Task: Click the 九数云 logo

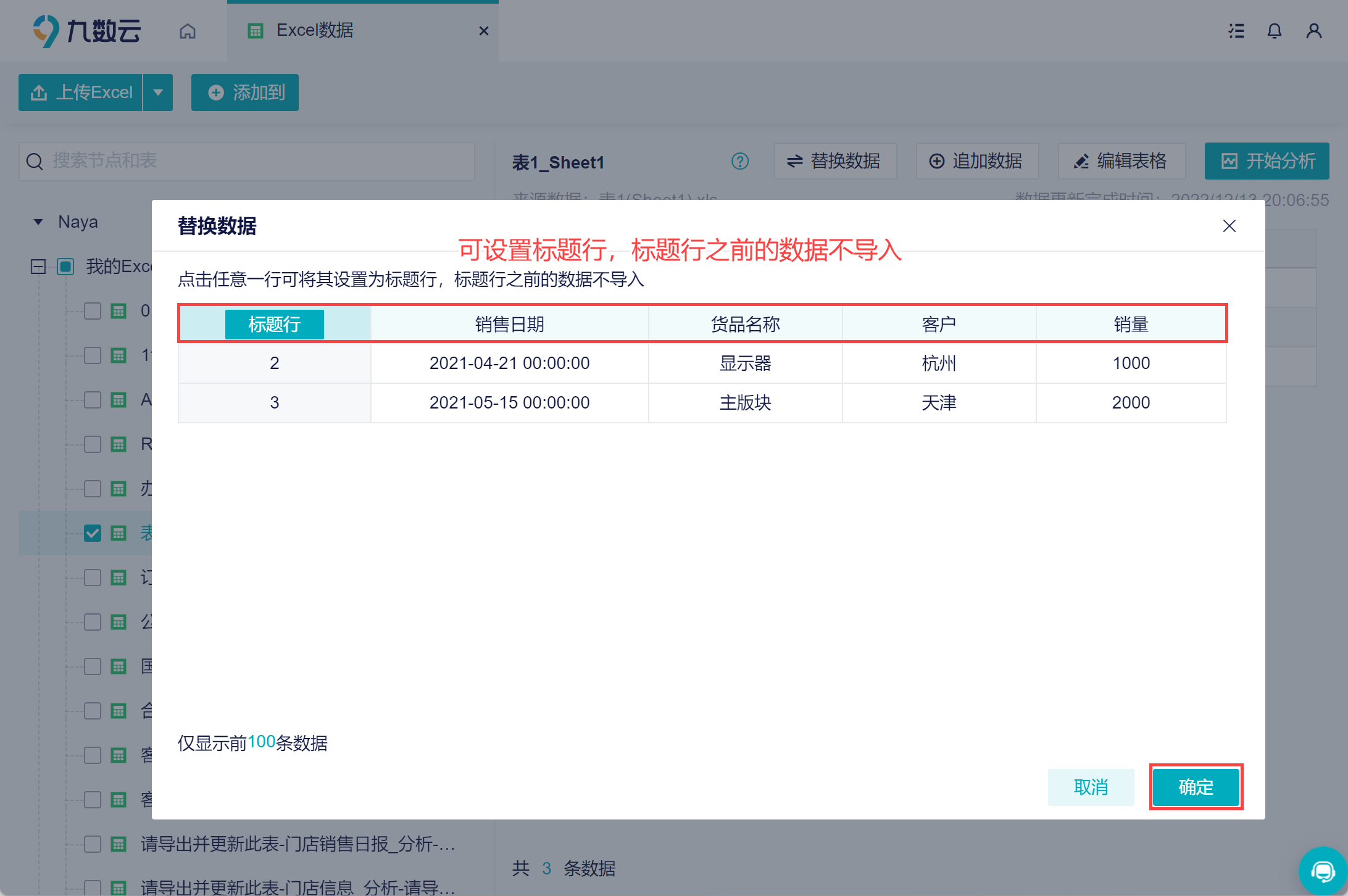Action: pyautogui.click(x=87, y=31)
